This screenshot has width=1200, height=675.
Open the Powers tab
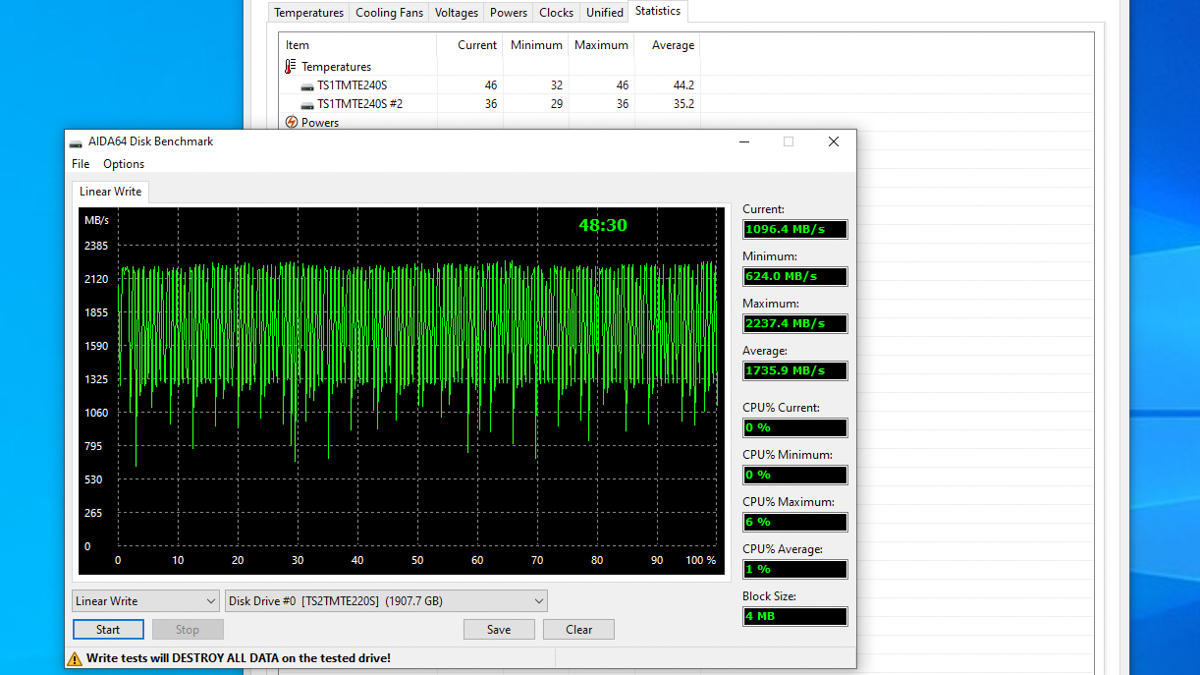click(x=508, y=13)
